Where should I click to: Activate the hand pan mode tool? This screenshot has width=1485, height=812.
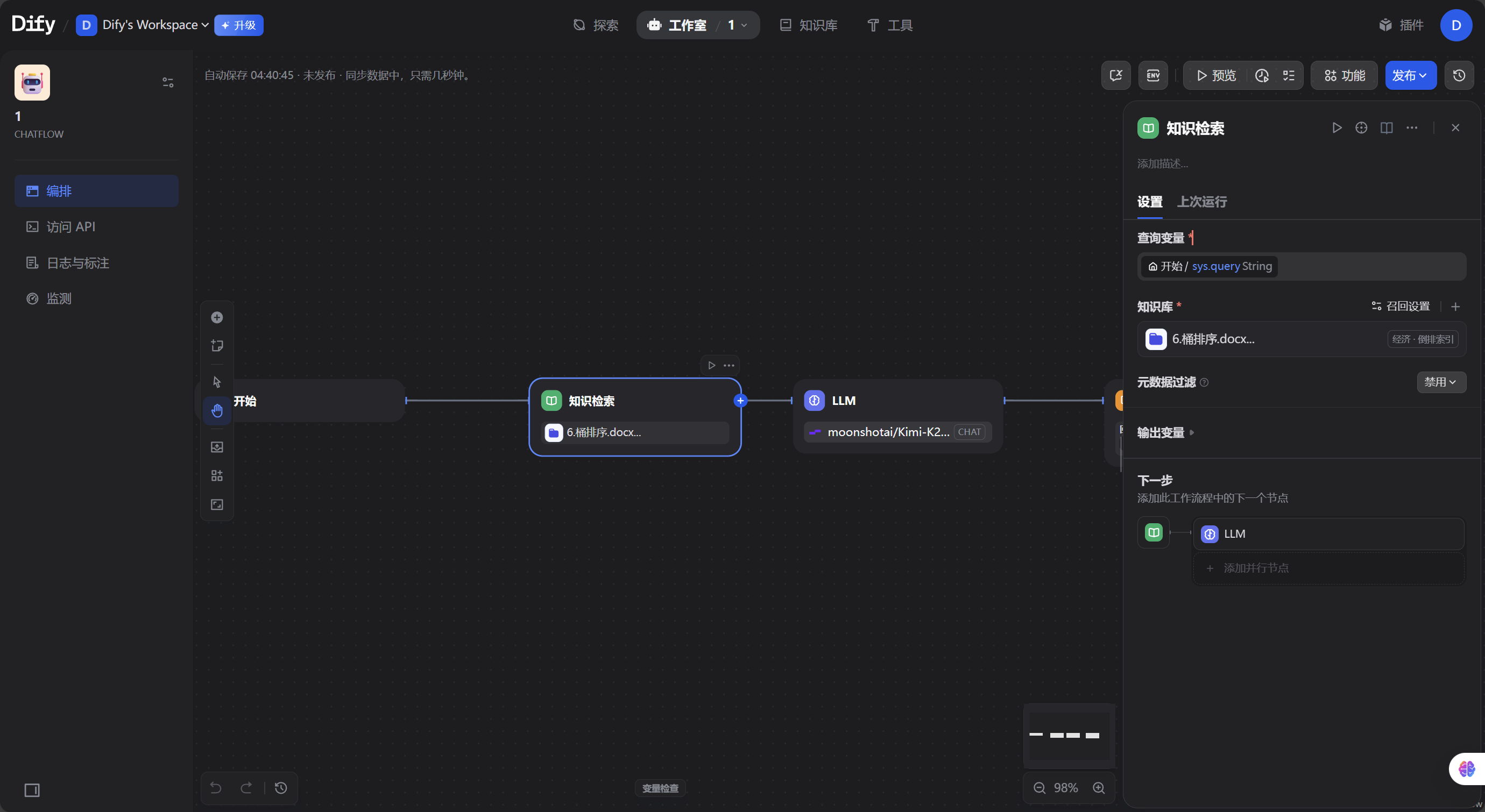tap(217, 411)
